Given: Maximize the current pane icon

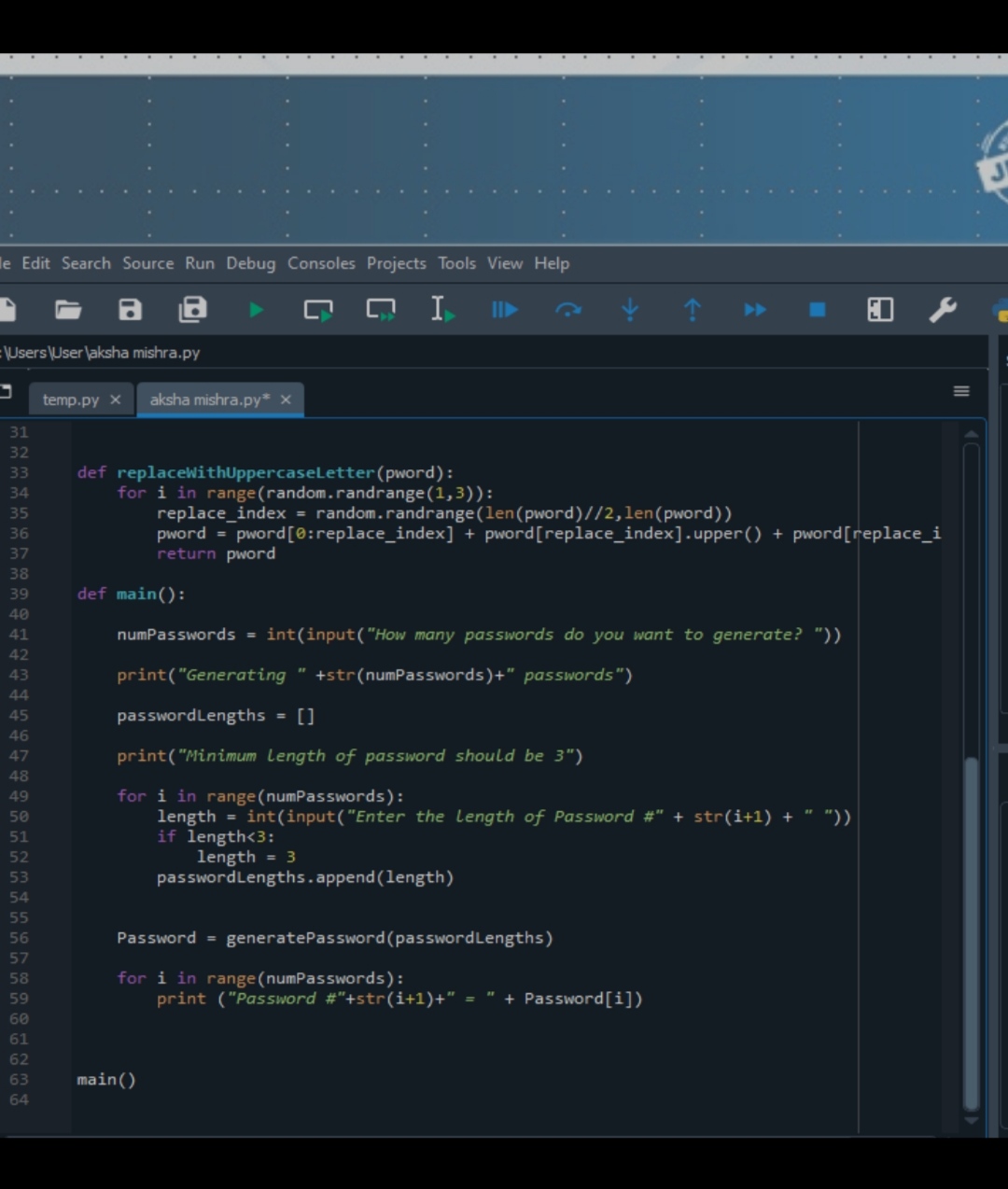Looking at the screenshot, I should 880,310.
